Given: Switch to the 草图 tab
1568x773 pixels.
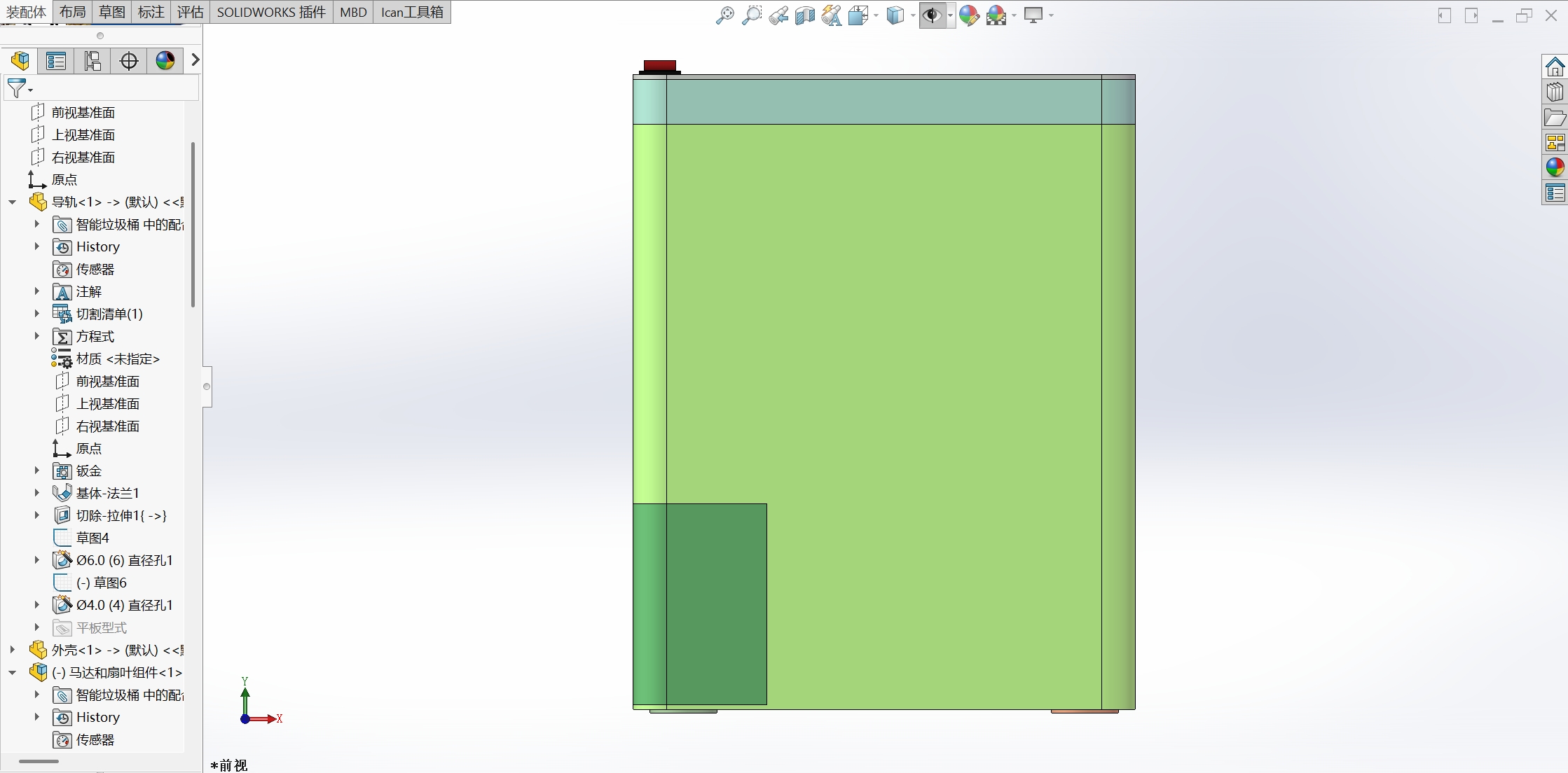Looking at the screenshot, I should tap(112, 12).
